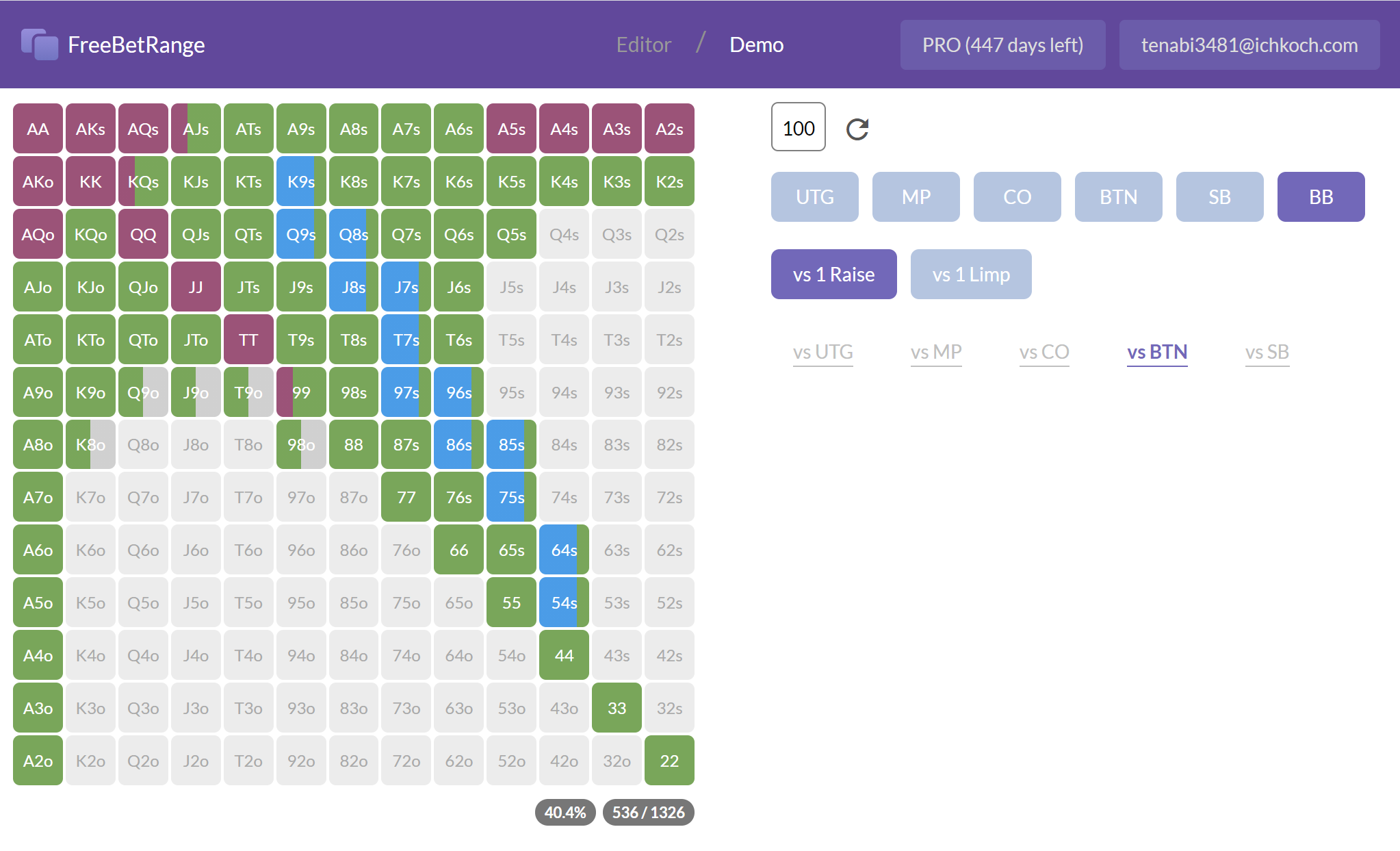The height and width of the screenshot is (851, 1400).
Task: Open PRO subscription days left button
Action: (x=1002, y=45)
